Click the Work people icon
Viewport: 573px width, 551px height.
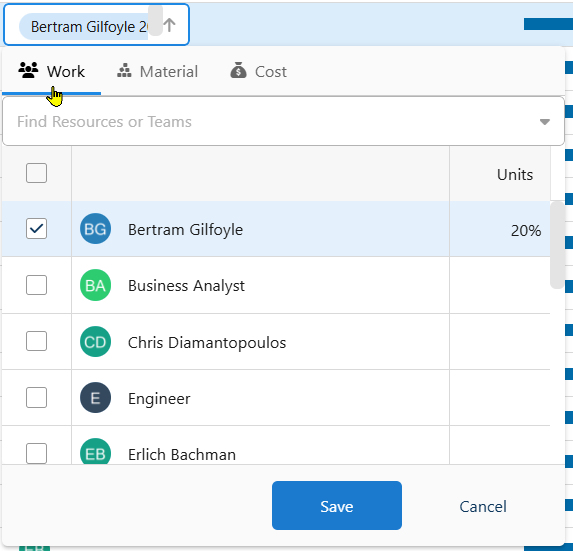(x=28, y=70)
